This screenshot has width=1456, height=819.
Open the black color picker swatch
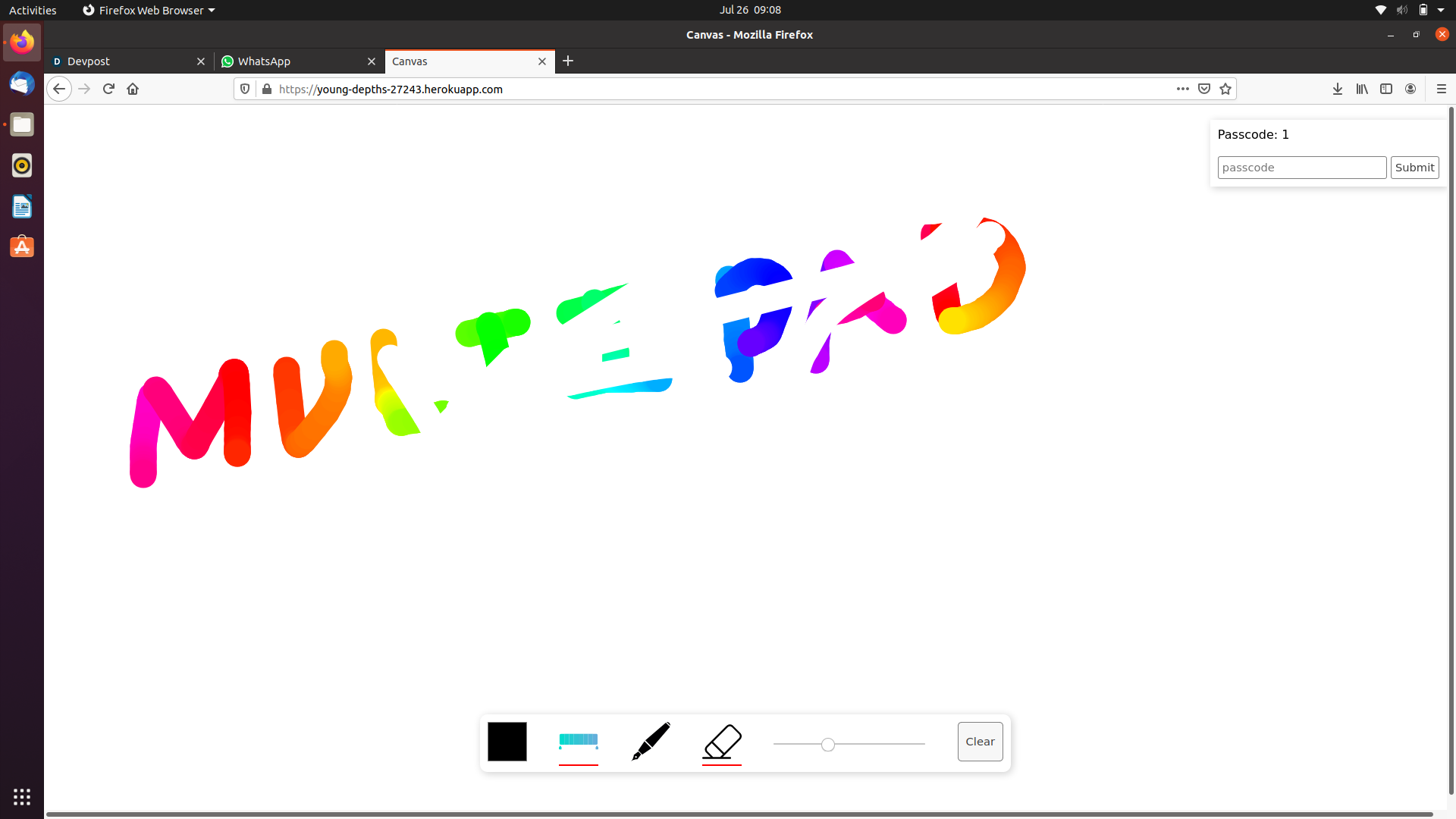point(507,741)
